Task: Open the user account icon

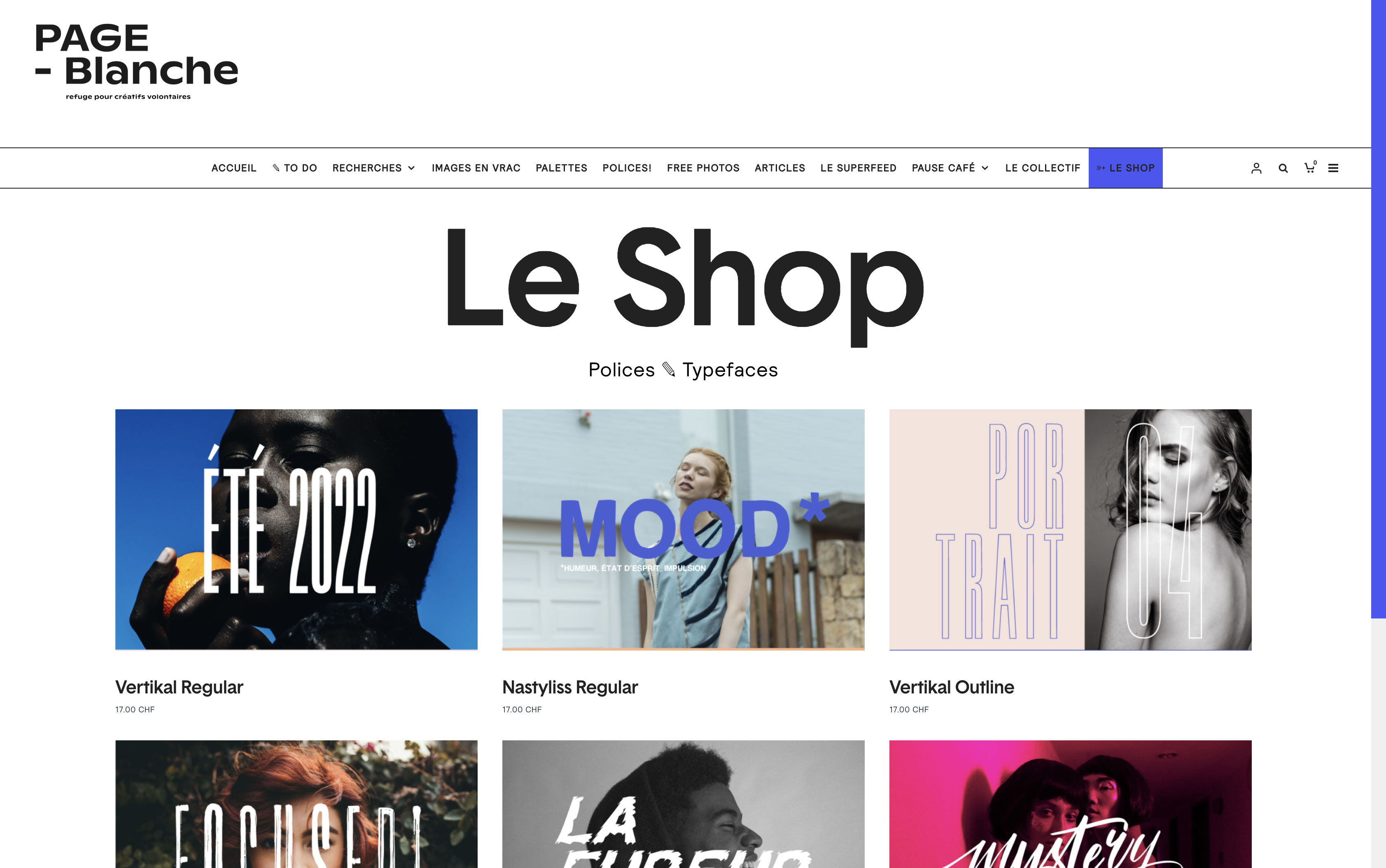Action: [x=1256, y=168]
